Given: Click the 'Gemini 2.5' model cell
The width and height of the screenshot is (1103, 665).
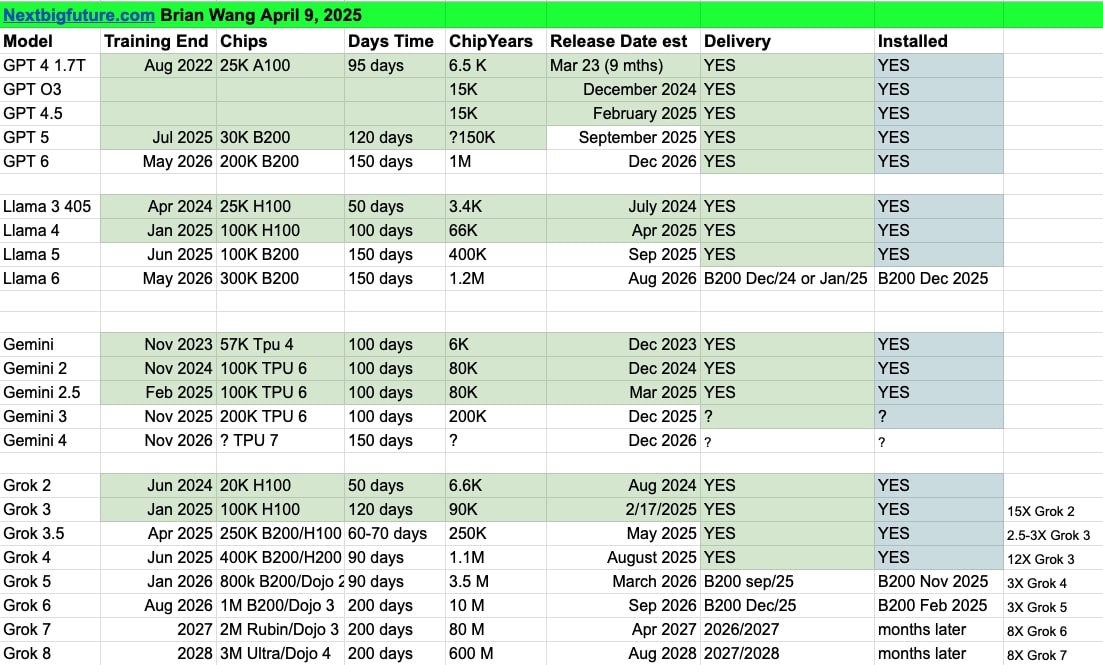Looking at the screenshot, I should coord(51,392).
